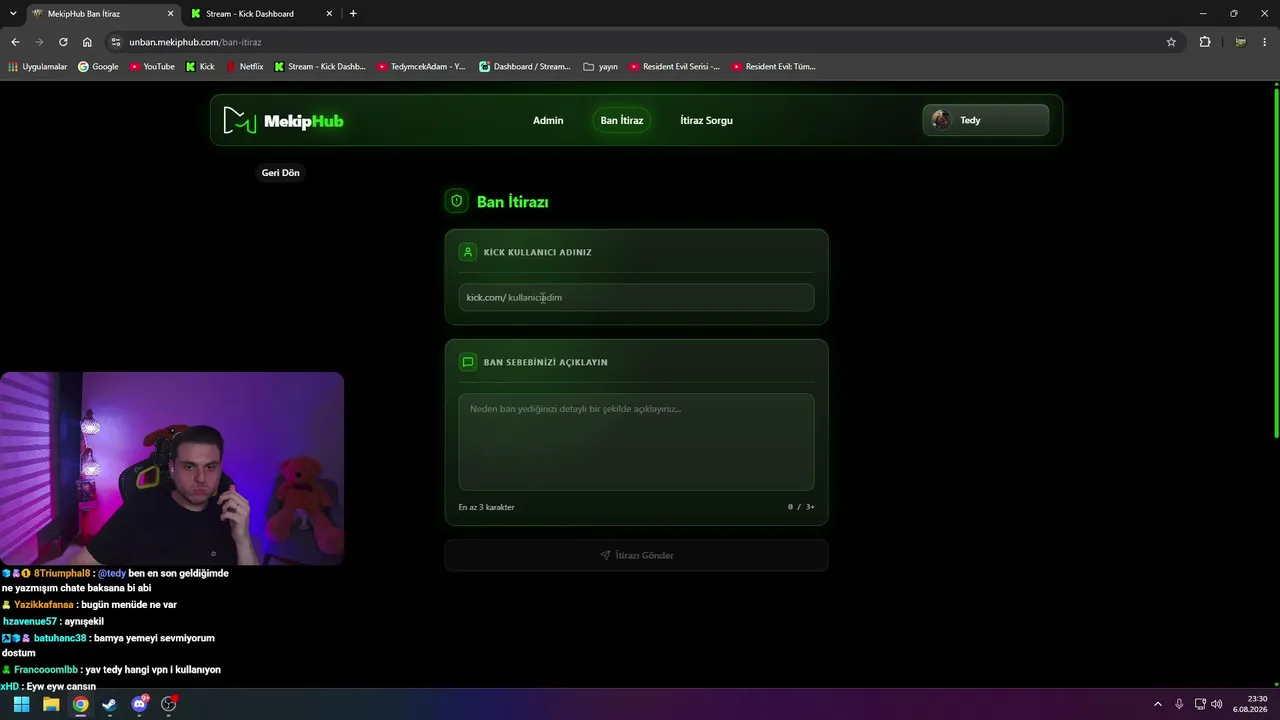This screenshot has height=720, width=1280.
Task: Open the yayın bookmark folder
Action: point(600,67)
